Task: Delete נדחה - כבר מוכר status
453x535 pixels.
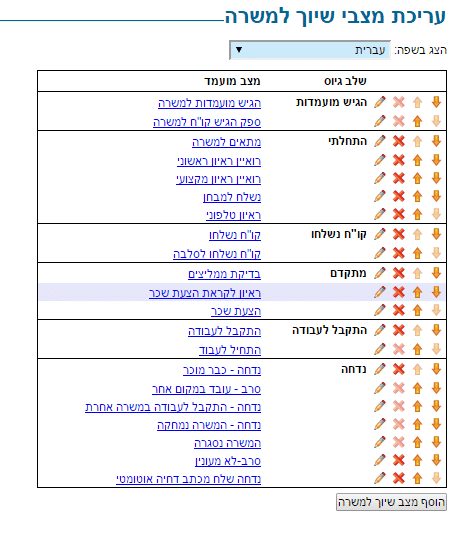Action: 398,369
